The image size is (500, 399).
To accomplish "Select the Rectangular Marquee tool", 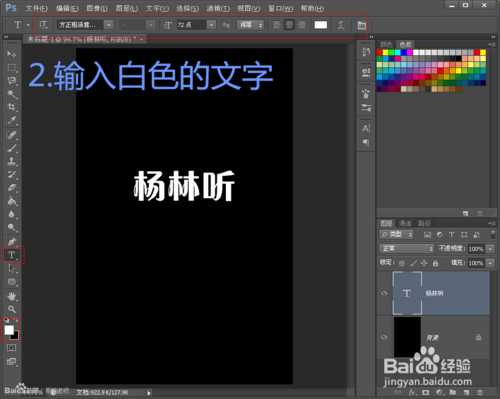I will tap(12, 67).
